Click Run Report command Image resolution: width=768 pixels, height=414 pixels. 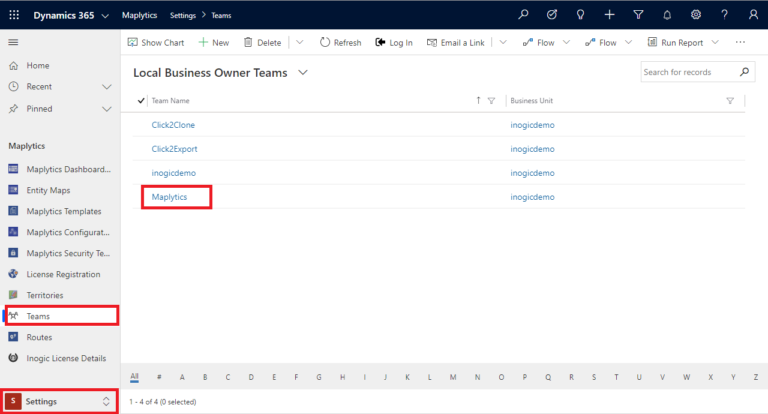coord(675,43)
